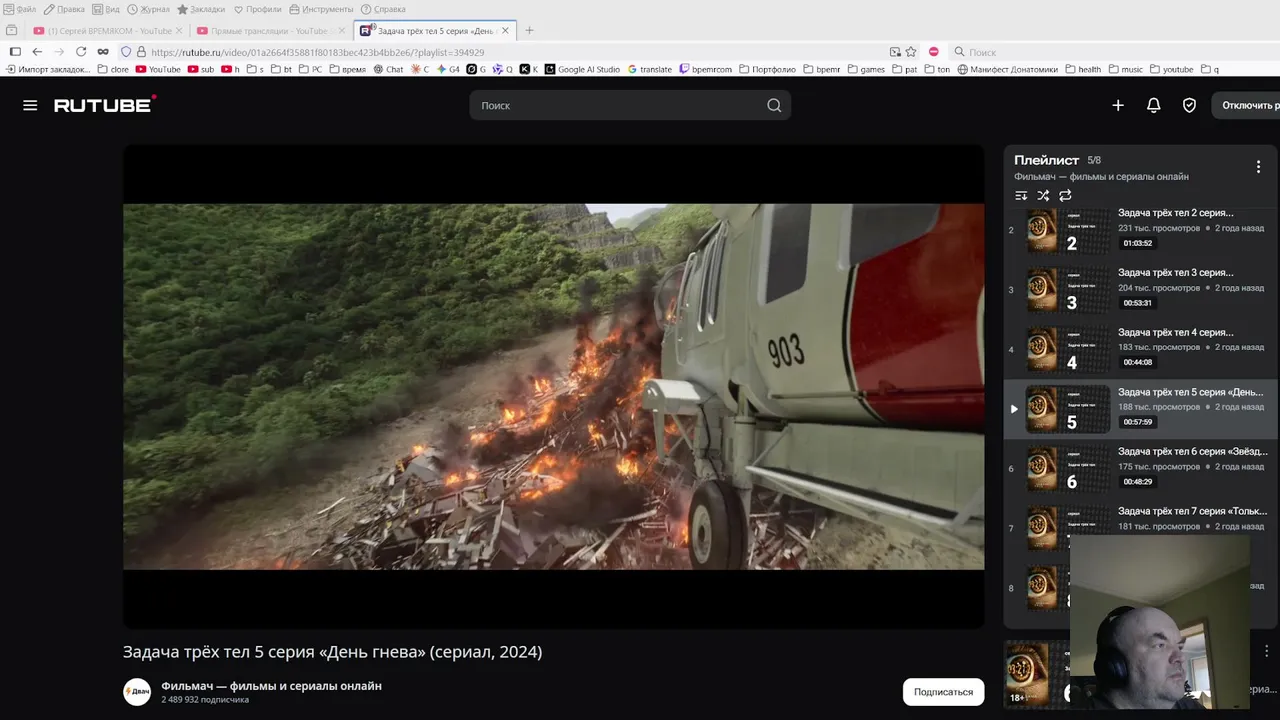
Task: Expand the PC bookmarks folder
Action: coord(310,69)
